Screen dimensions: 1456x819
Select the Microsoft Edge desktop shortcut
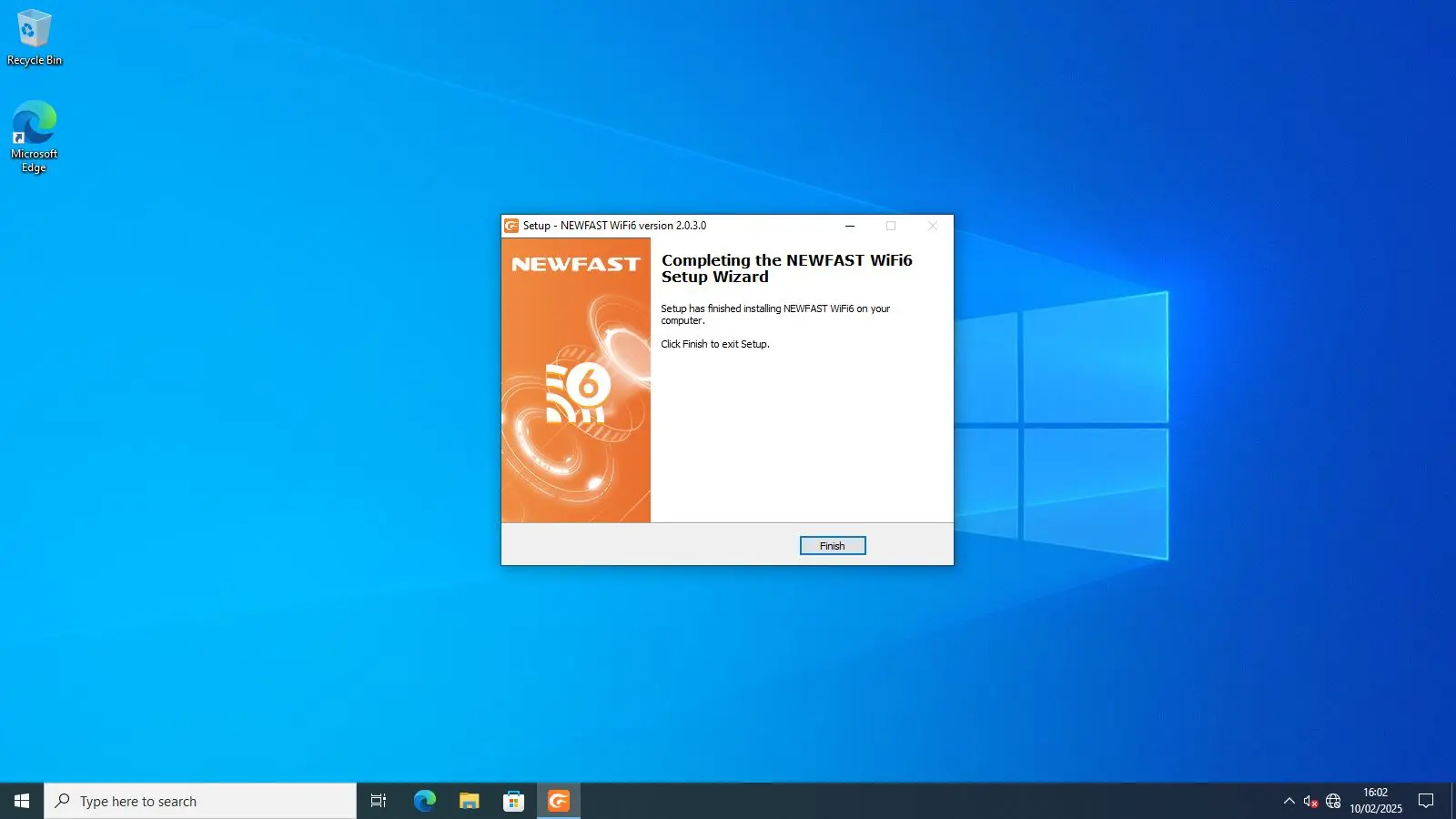(35, 136)
